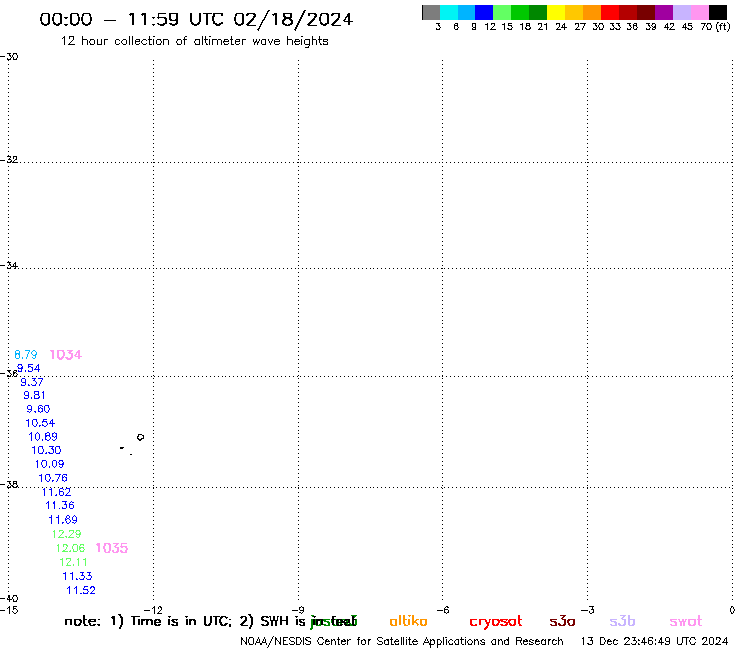Click the wave height value 11.33
The image size is (740, 650).
click(x=77, y=576)
